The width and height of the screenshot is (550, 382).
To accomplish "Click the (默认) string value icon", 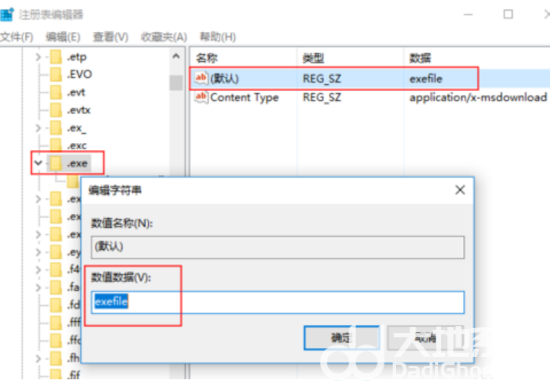I will 201,78.
